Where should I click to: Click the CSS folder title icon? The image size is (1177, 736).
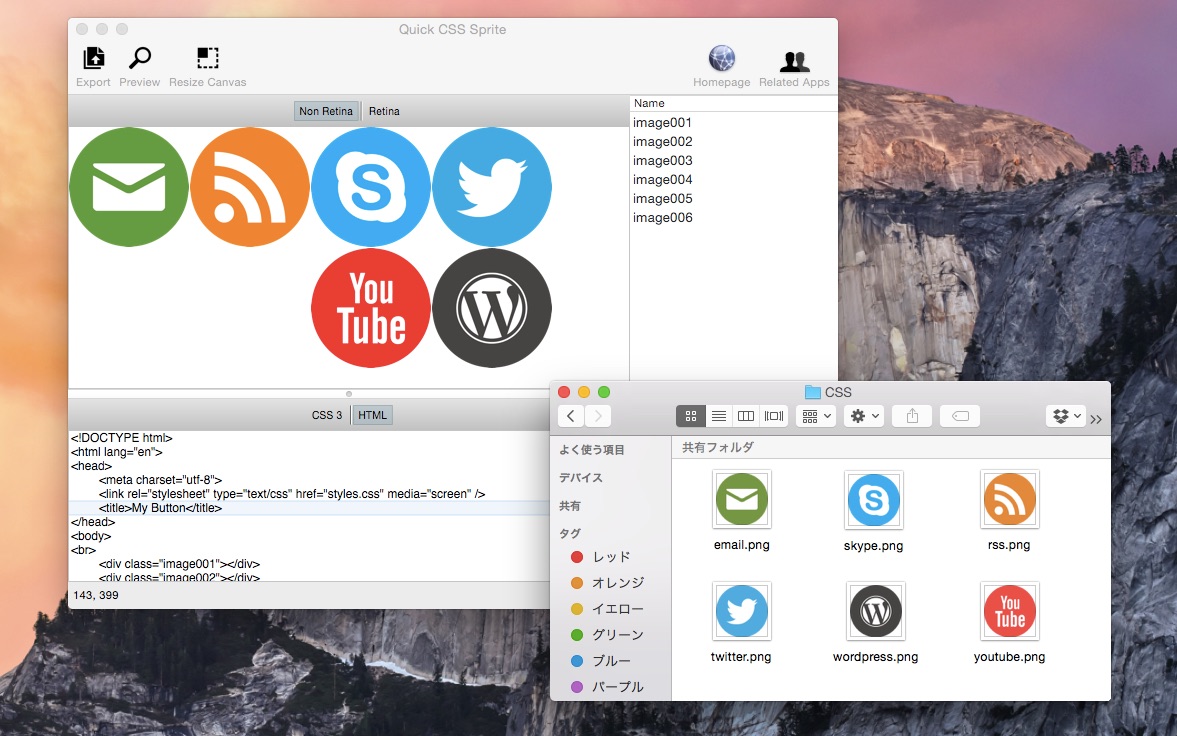point(812,392)
